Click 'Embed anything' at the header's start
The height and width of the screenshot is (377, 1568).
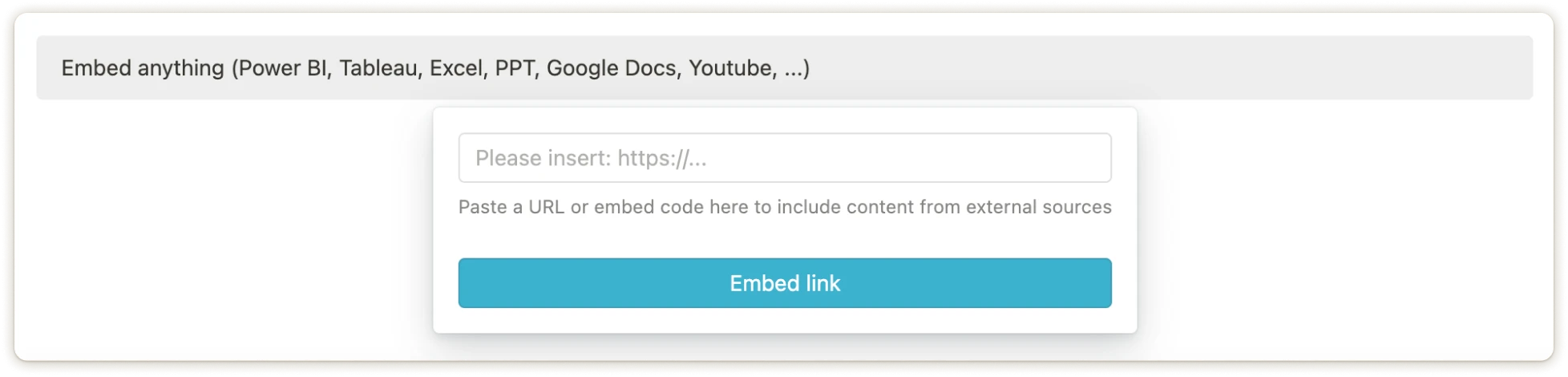[143, 68]
